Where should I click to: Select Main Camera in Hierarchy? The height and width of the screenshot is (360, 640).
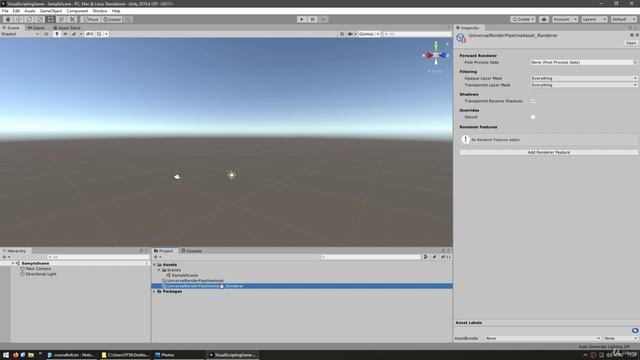tap(38, 269)
